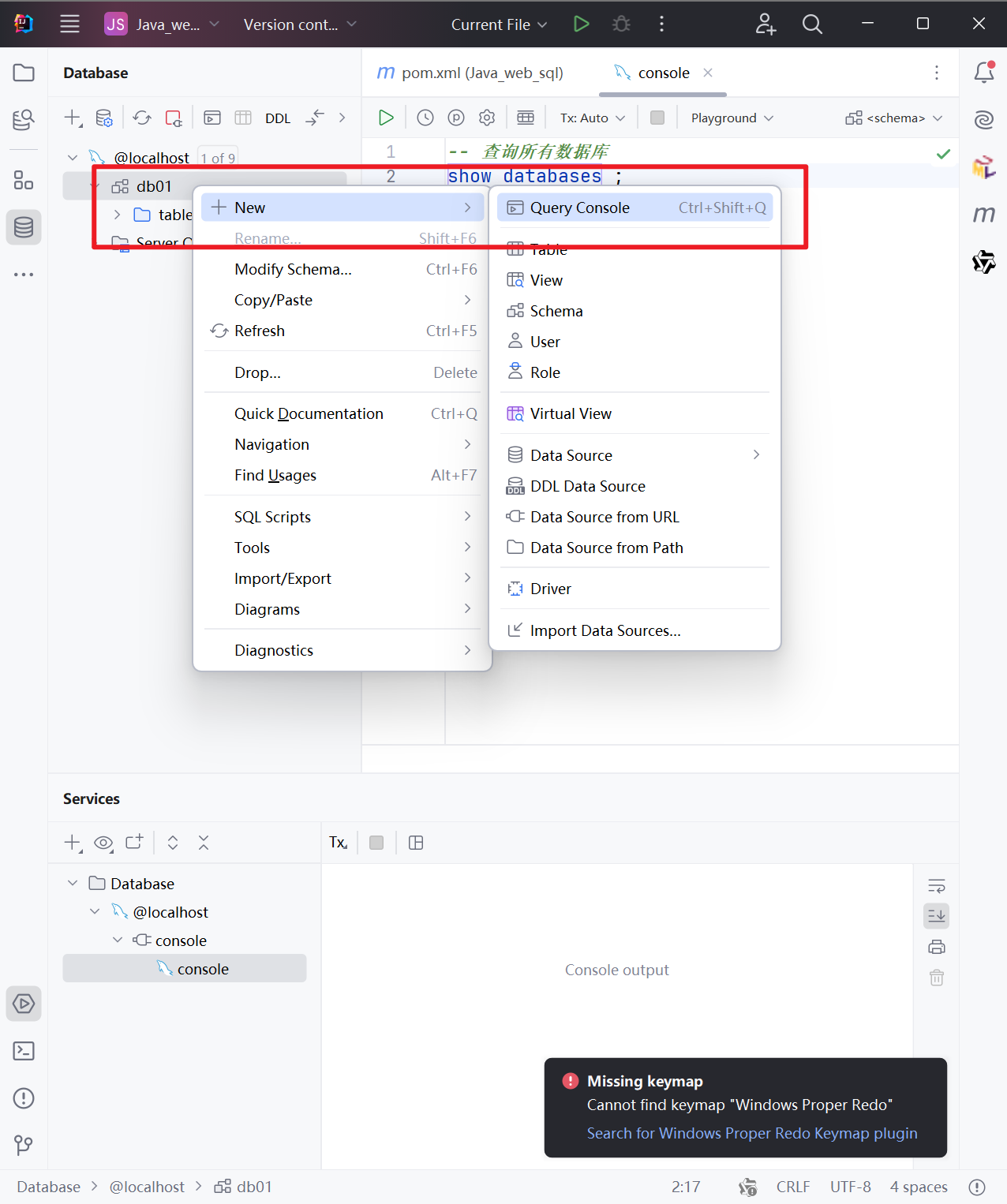
Task: Open Browse Query History clock icon
Action: click(x=425, y=118)
